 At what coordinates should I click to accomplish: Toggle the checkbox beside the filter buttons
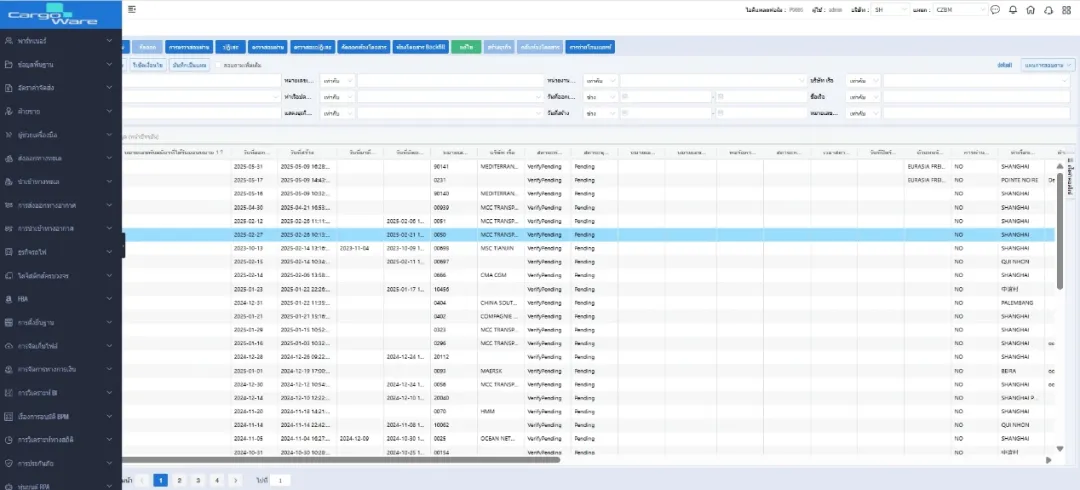[220, 65]
